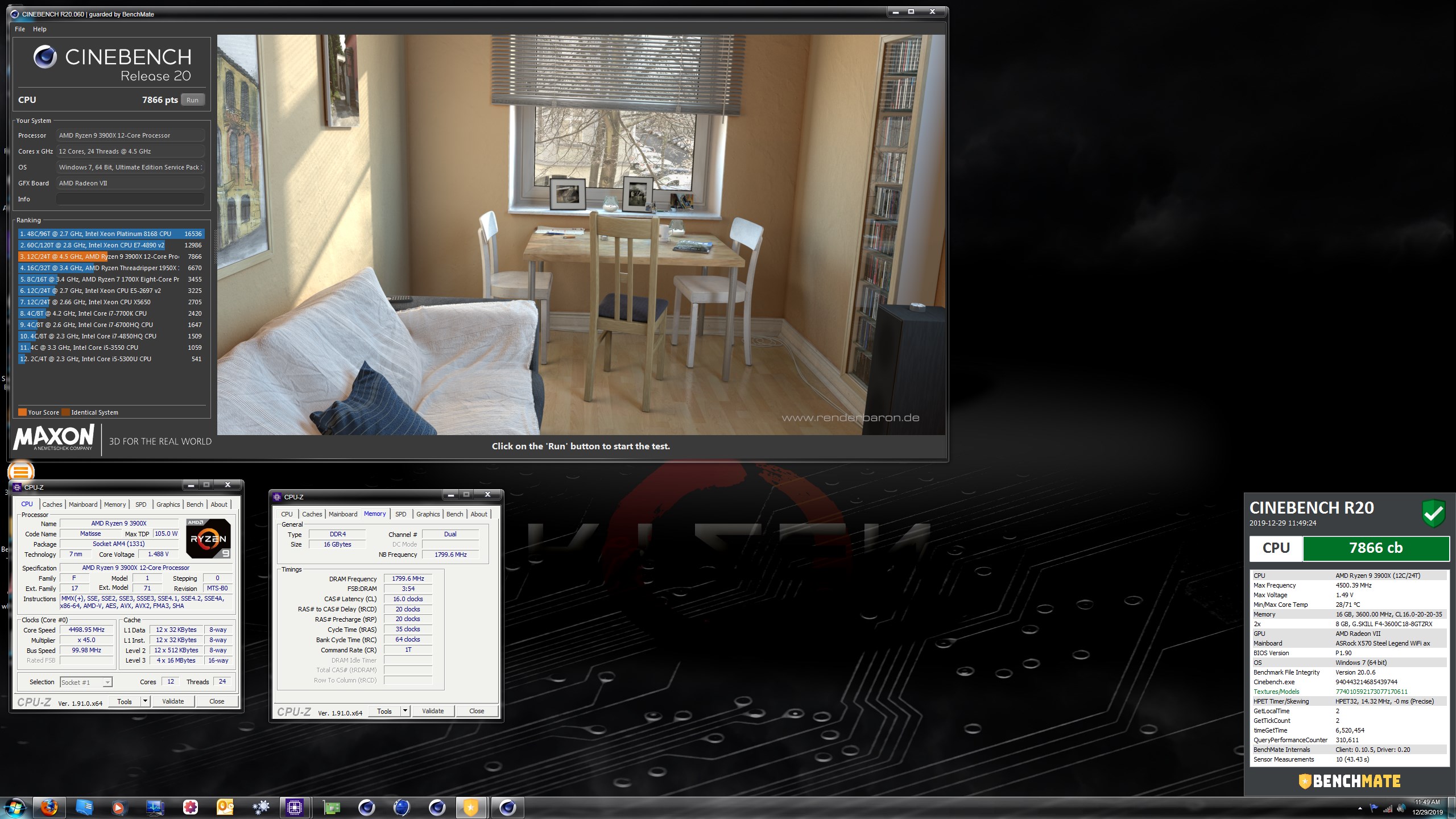The image size is (1456, 819).
Task: Open the white gears taskbar icon
Action: pyautogui.click(x=260, y=808)
